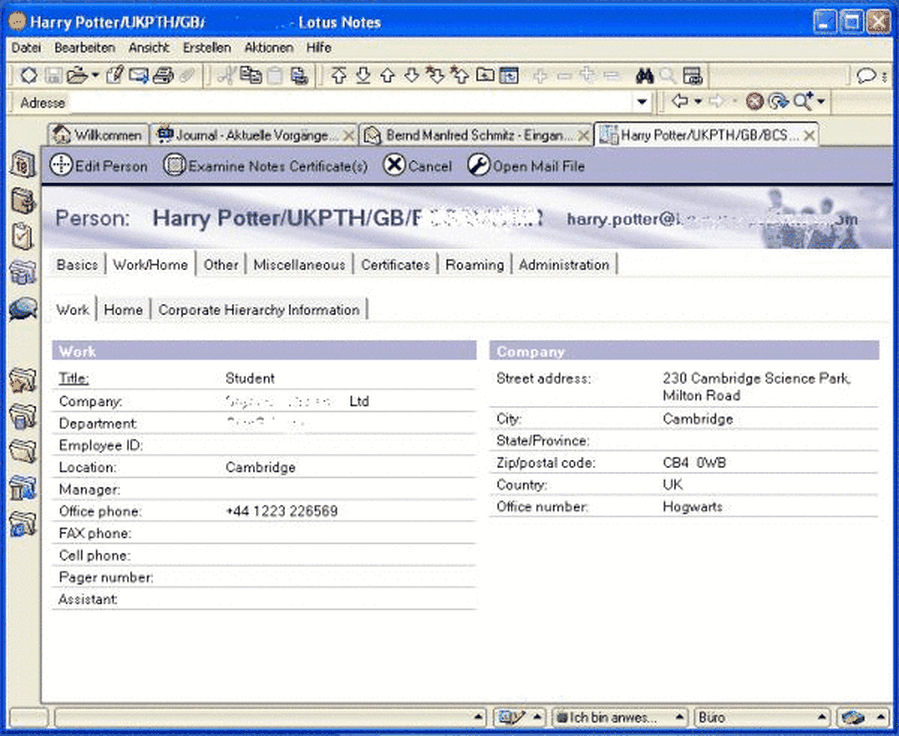This screenshot has width=899, height=736.
Task: Click the Office phone value +44 1223 226569
Action: 282,511
